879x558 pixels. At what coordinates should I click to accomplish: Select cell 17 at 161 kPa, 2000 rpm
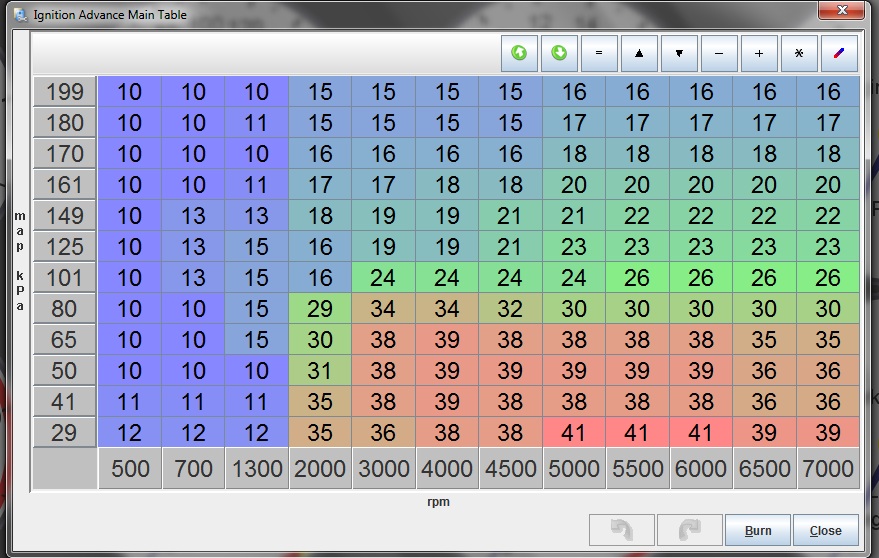pyautogui.click(x=320, y=185)
